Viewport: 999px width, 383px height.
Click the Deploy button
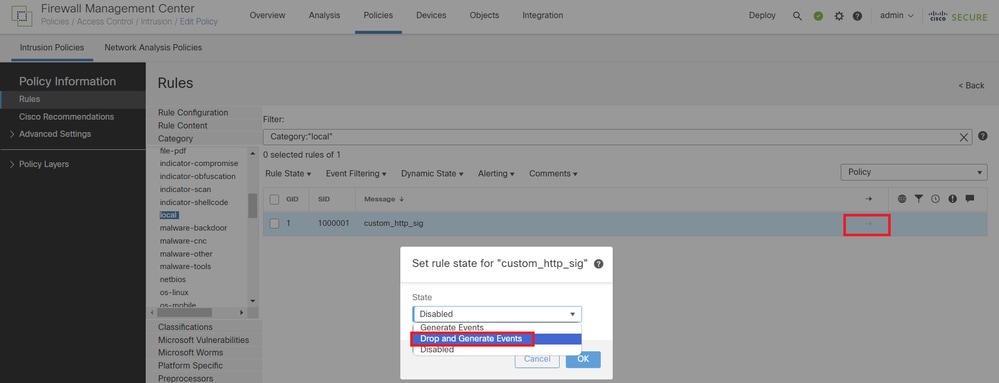coord(762,15)
